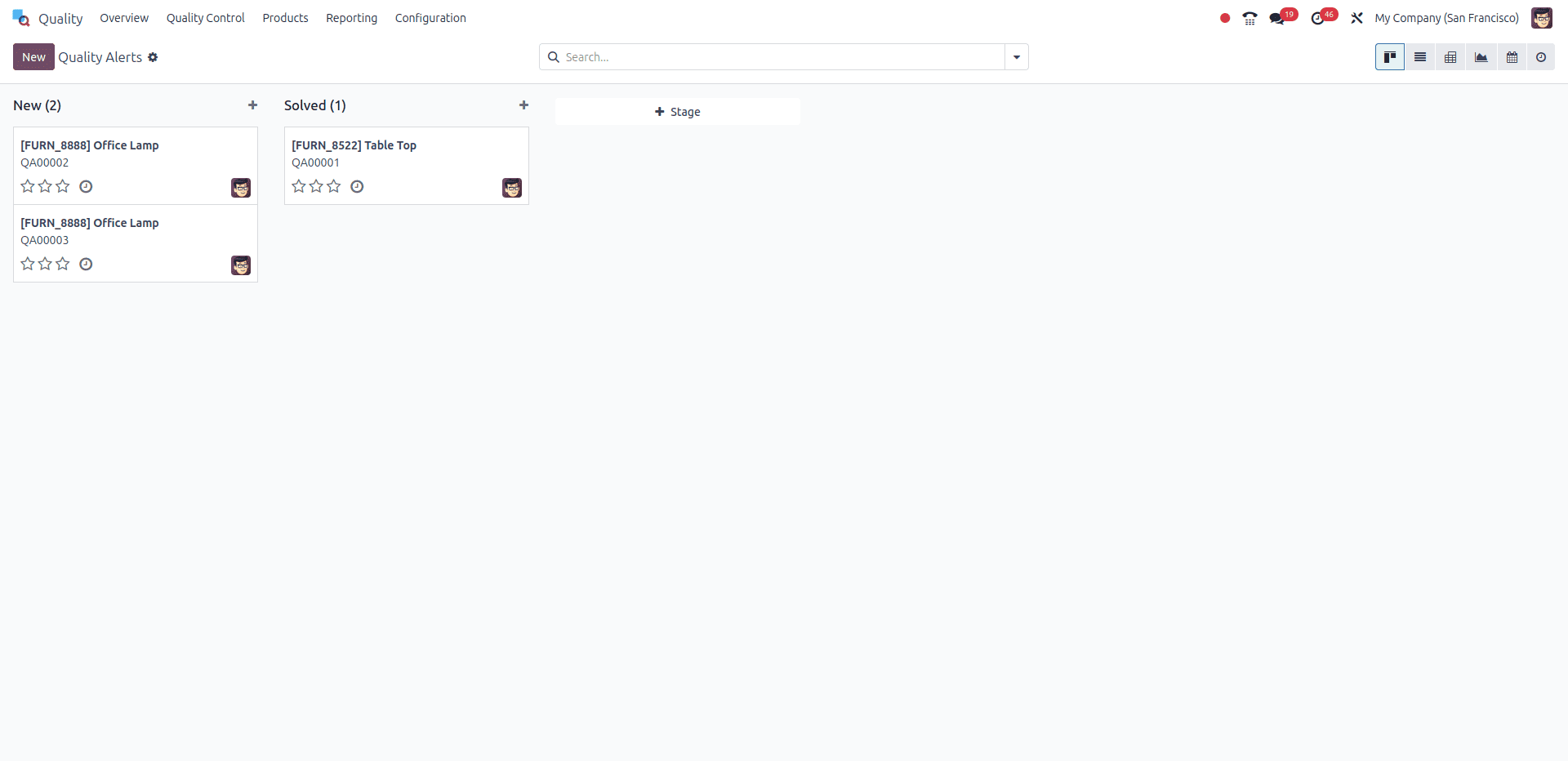
Task: Toggle a priority star on QA00002
Action: 27,186
